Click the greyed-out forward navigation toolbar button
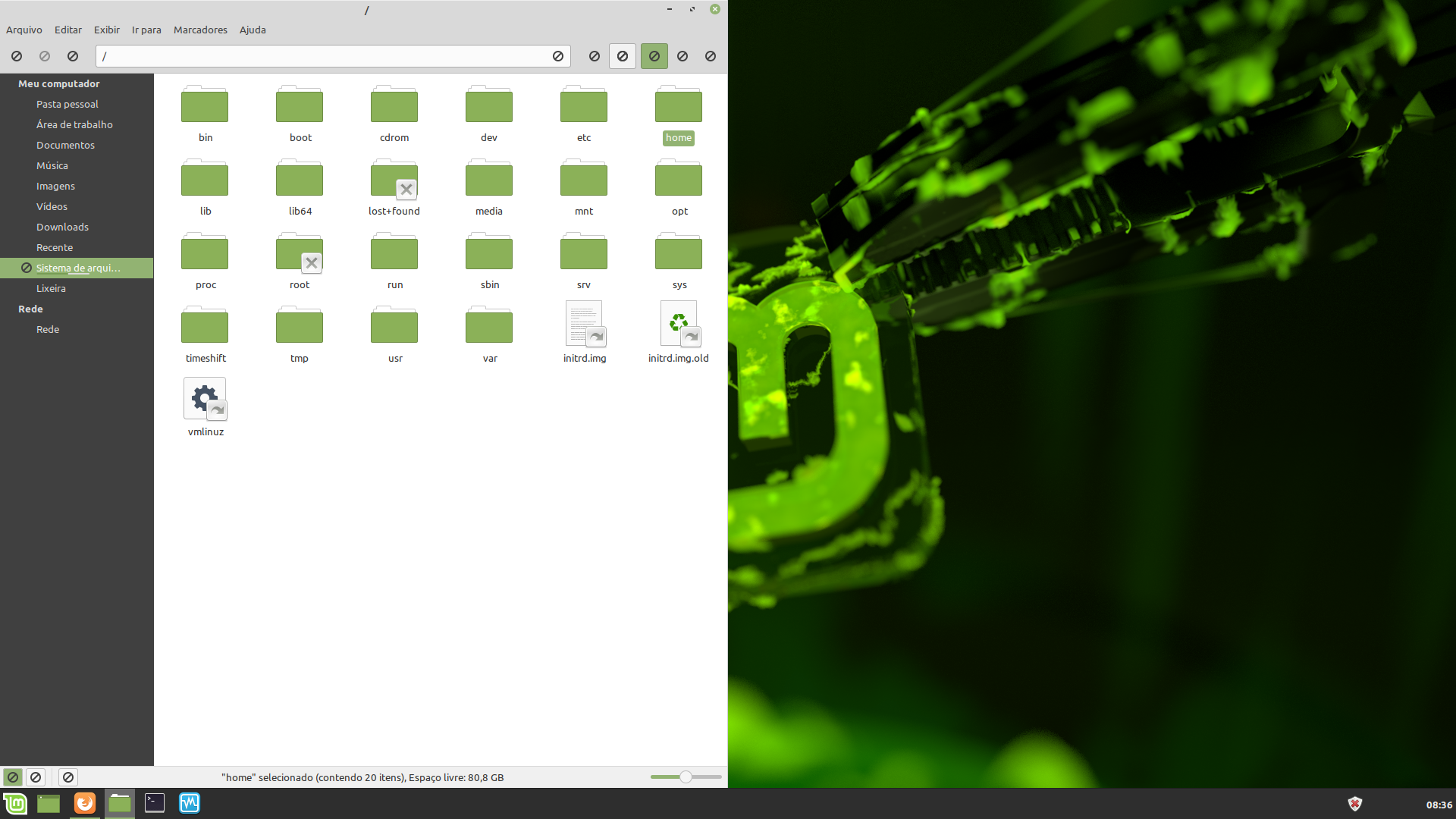The image size is (1456, 819). (45, 56)
